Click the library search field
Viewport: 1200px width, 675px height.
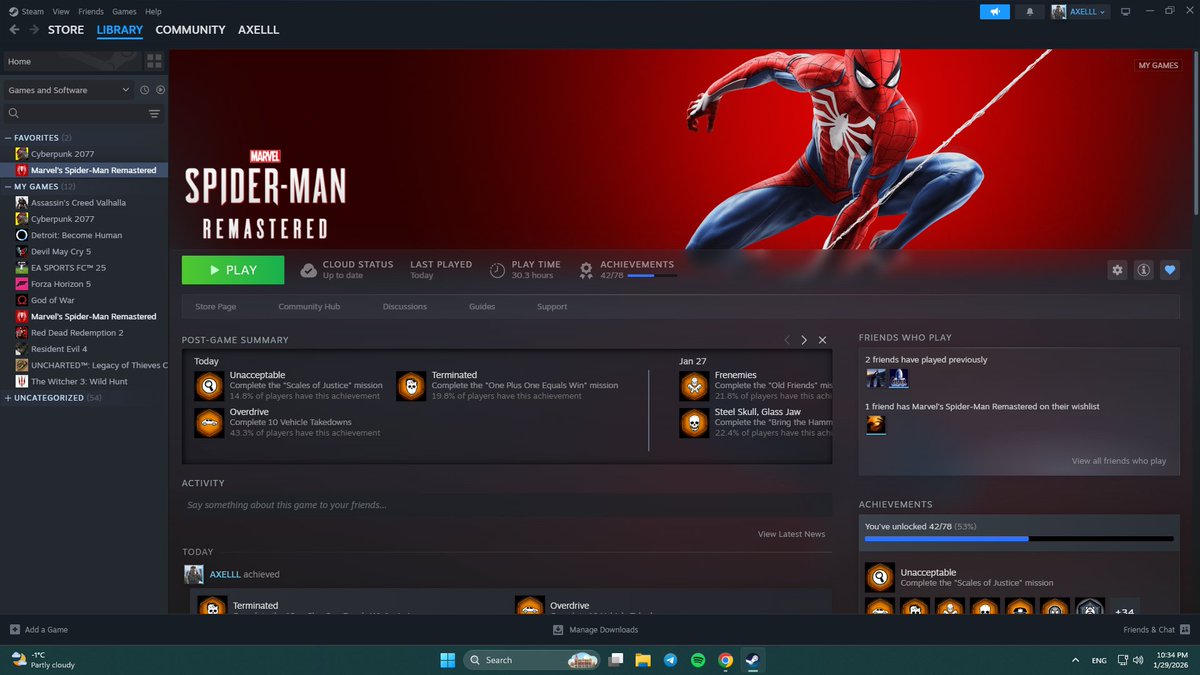point(73,114)
